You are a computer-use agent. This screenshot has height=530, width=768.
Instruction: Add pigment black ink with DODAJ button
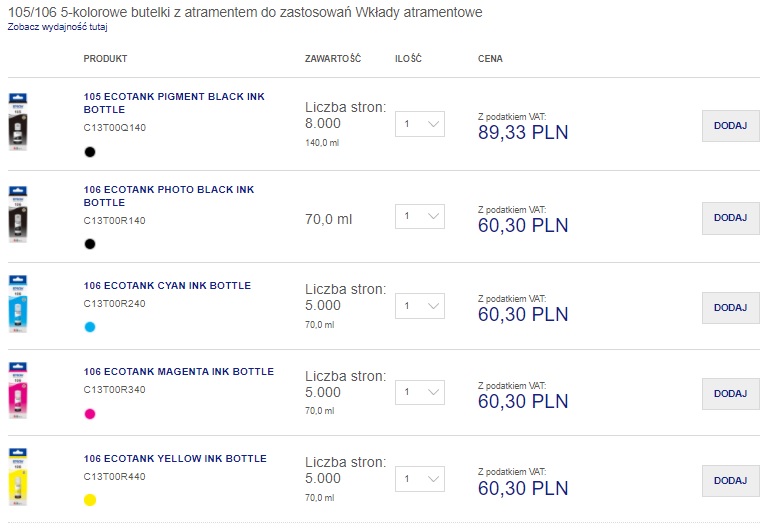730,125
